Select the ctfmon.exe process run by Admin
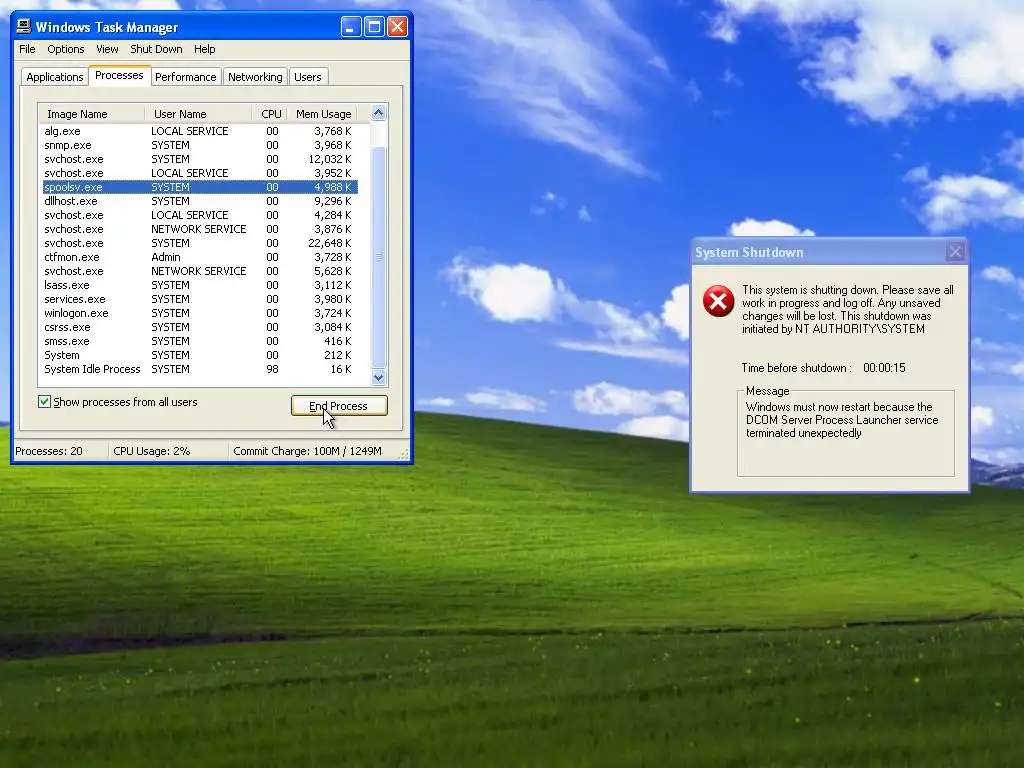This screenshot has height=768, width=1024. [x=200, y=257]
